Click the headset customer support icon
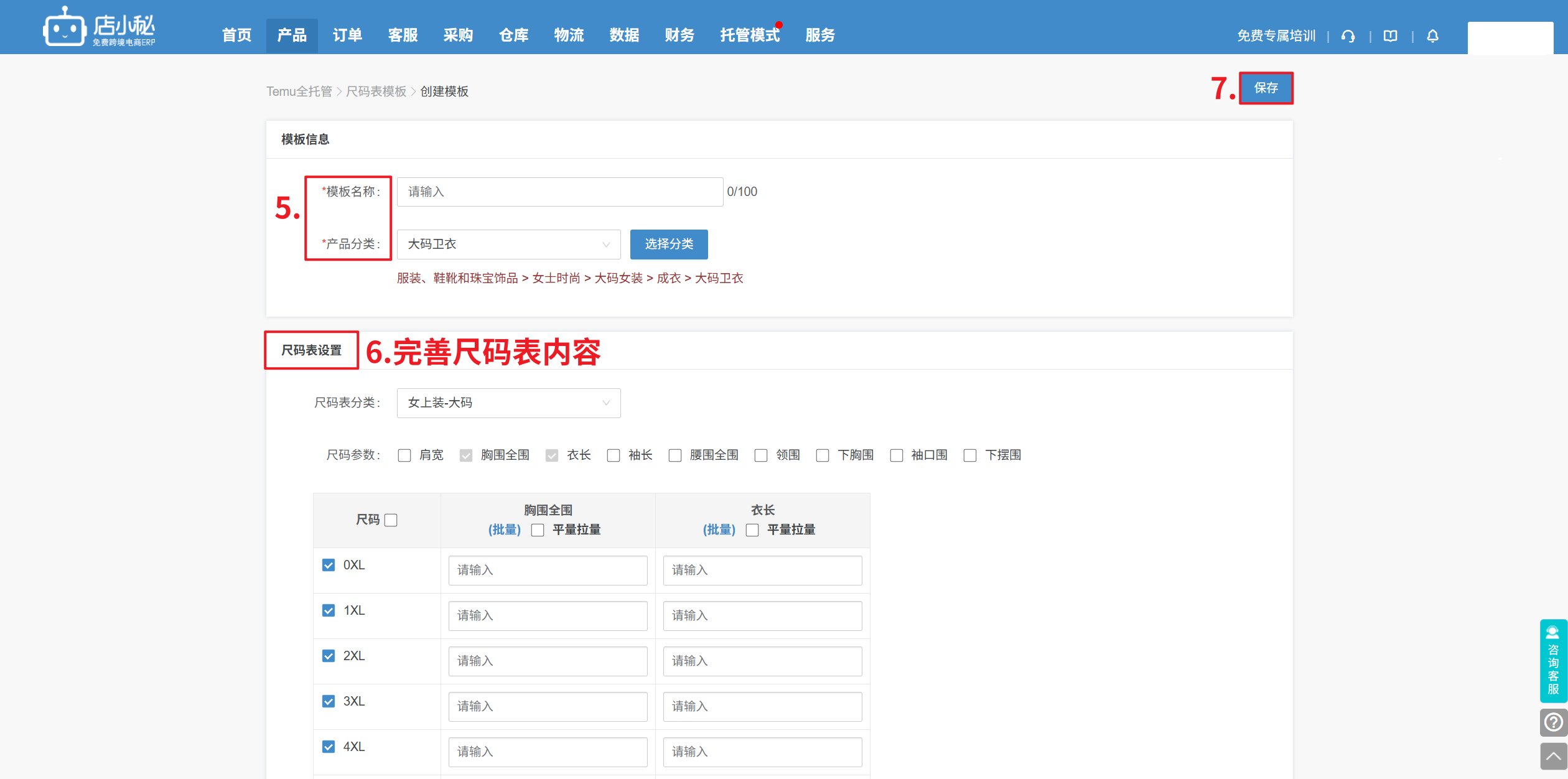Screen dimensions: 1568x779 [x=1348, y=36]
